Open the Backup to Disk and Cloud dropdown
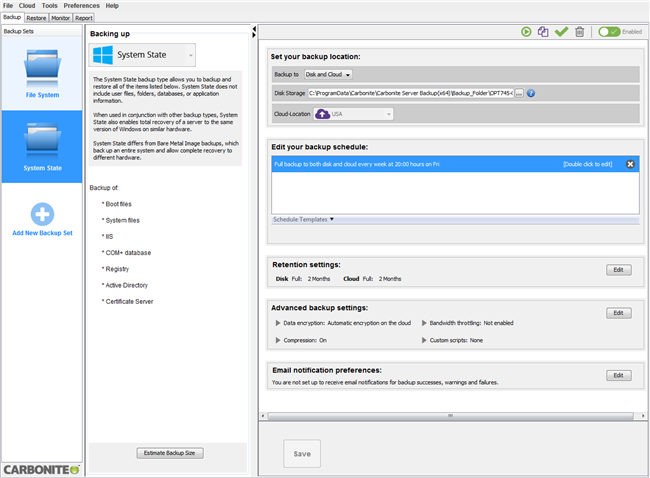 click(328, 75)
